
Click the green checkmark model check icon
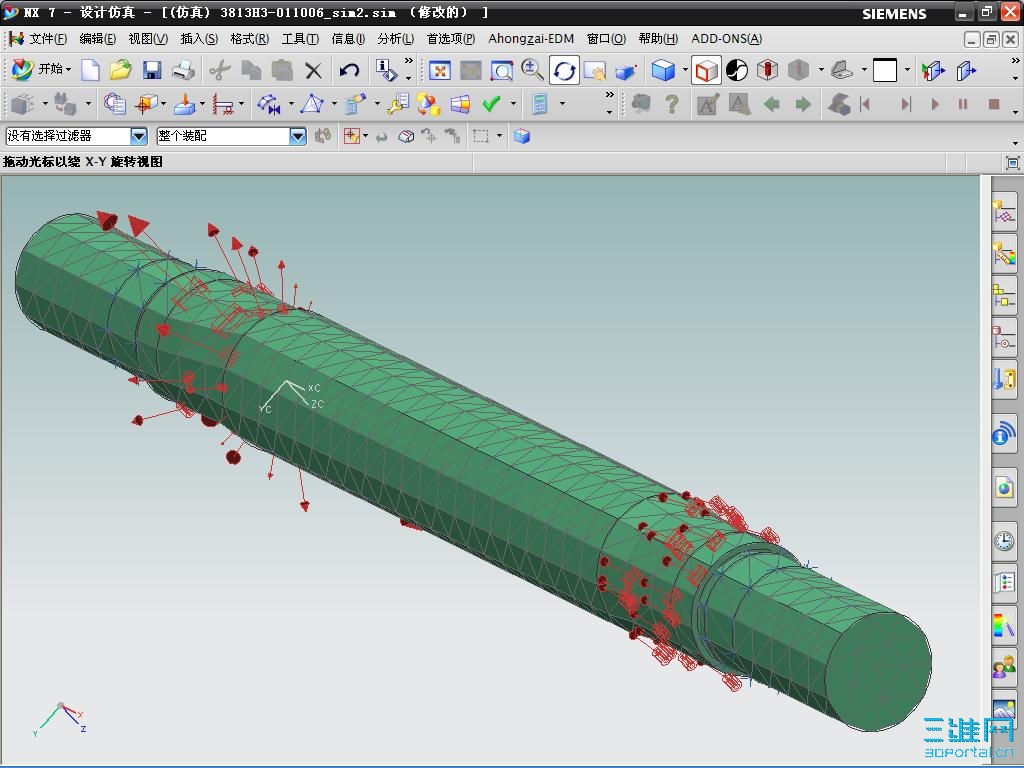pos(490,104)
